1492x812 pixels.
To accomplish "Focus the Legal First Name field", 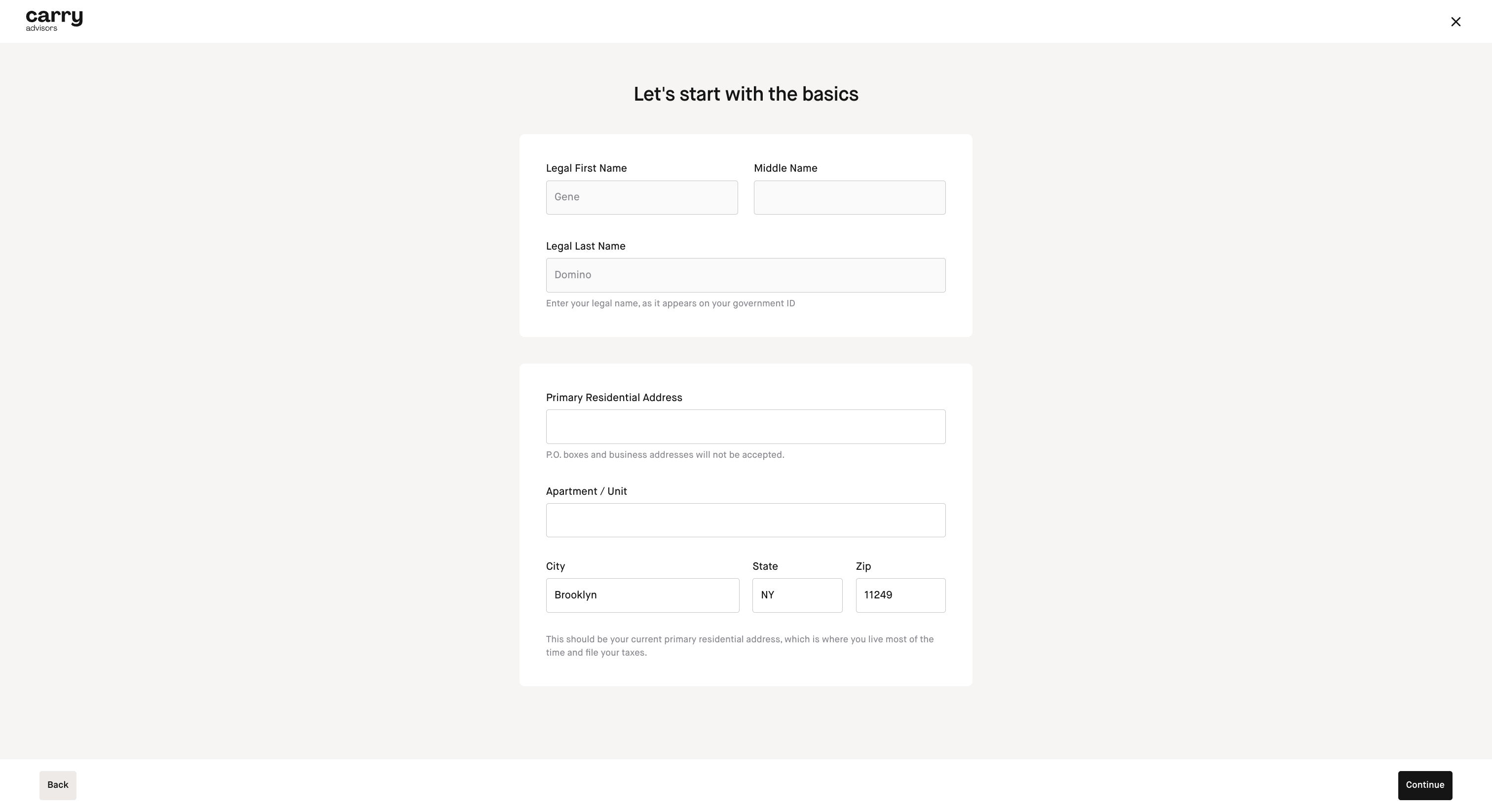I will [641, 197].
